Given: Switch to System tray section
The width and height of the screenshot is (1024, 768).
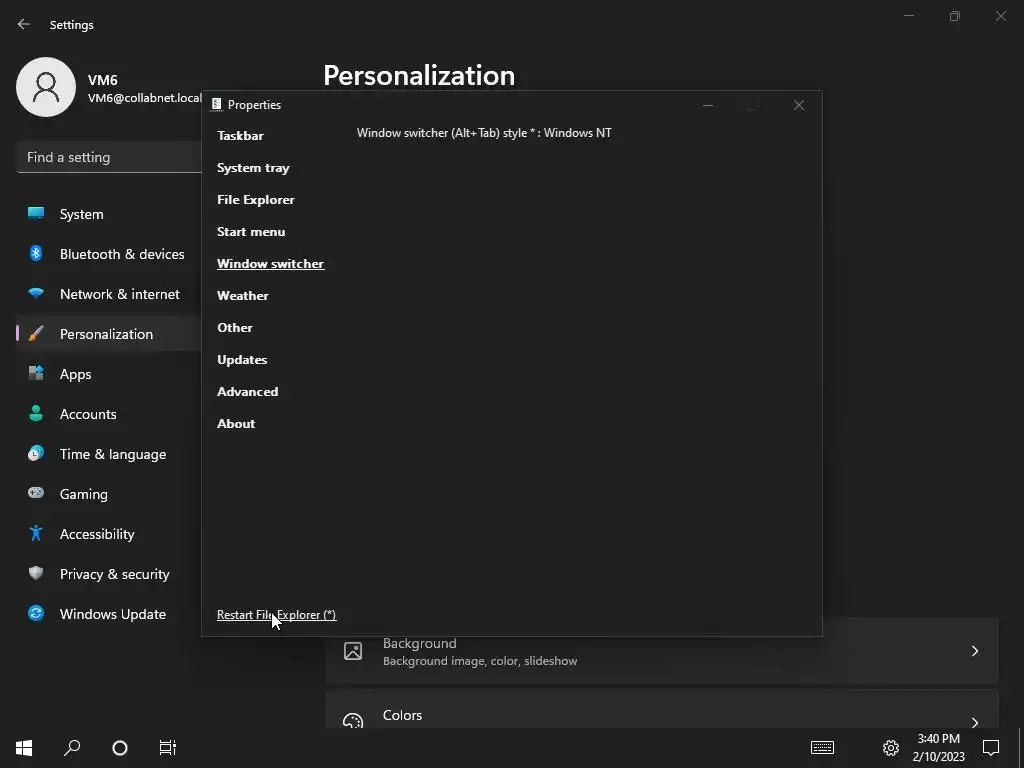Looking at the screenshot, I should tap(253, 168).
